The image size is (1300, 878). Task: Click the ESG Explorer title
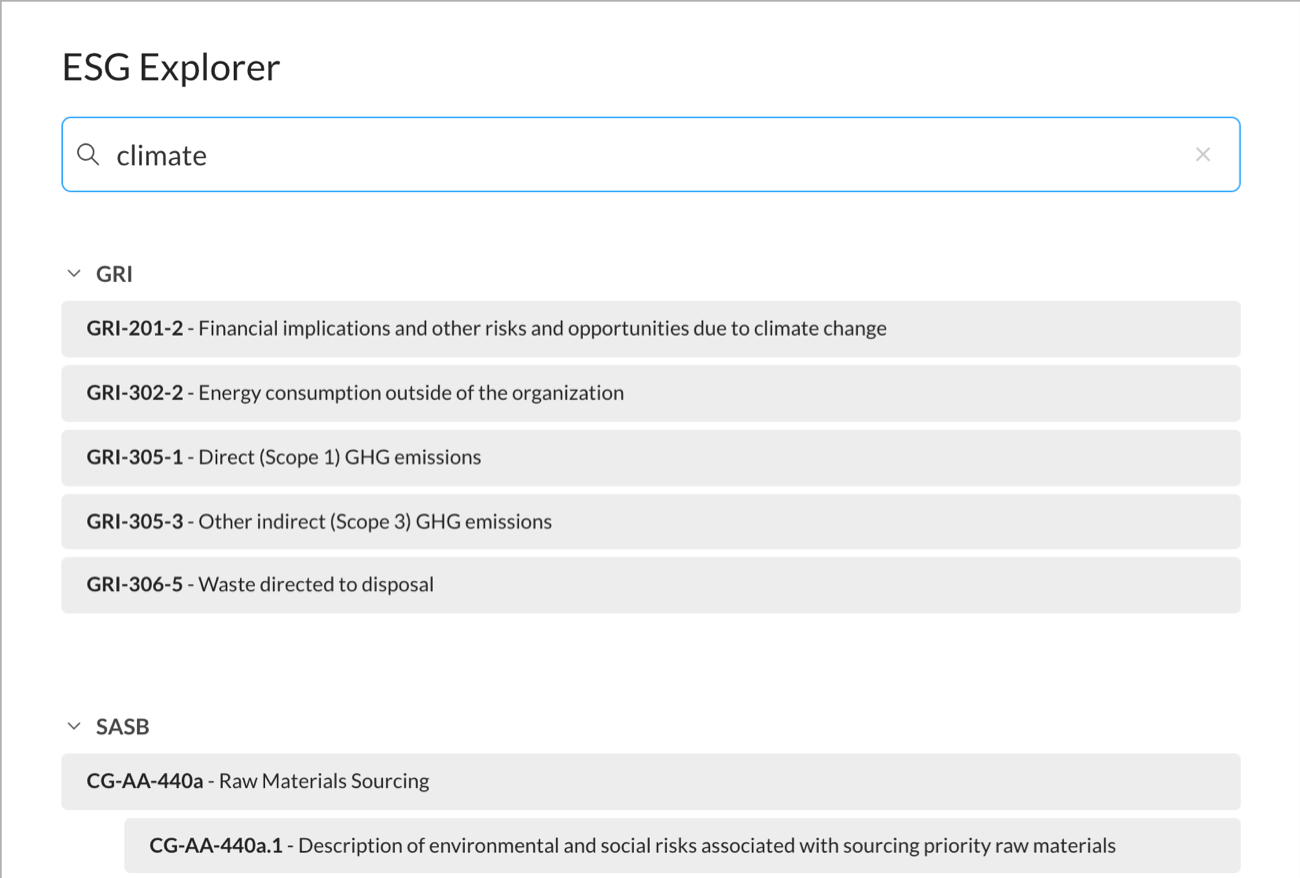pyautogui.click(x=171, y=68)
